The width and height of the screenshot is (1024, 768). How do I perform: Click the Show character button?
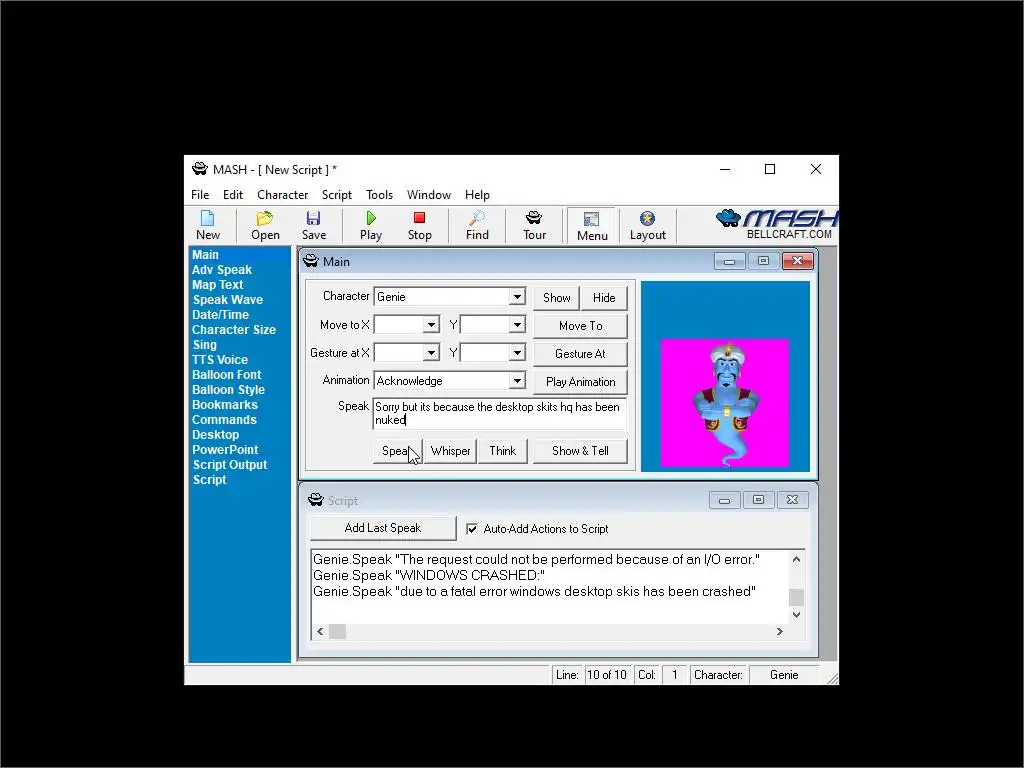click(x=556, y=298)
